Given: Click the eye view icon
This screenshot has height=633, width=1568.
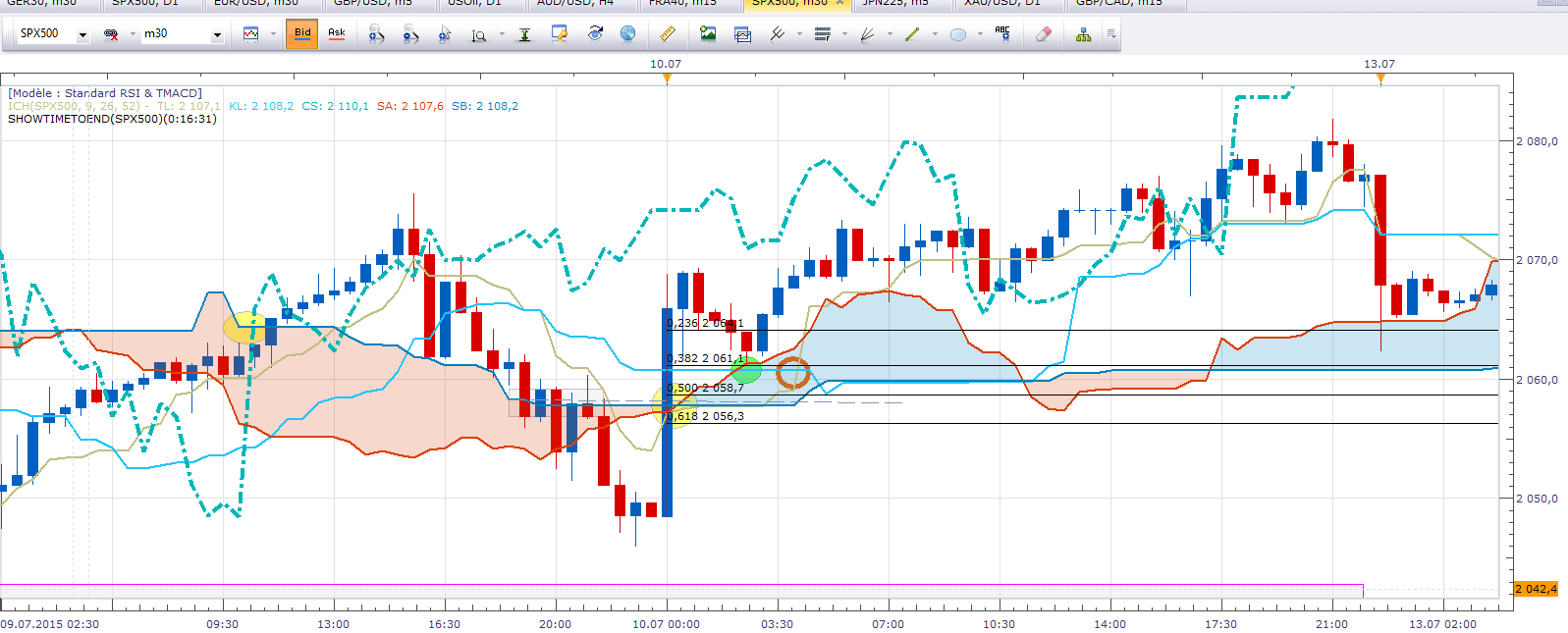Looking at the screenshot, I should pos(595,34).
